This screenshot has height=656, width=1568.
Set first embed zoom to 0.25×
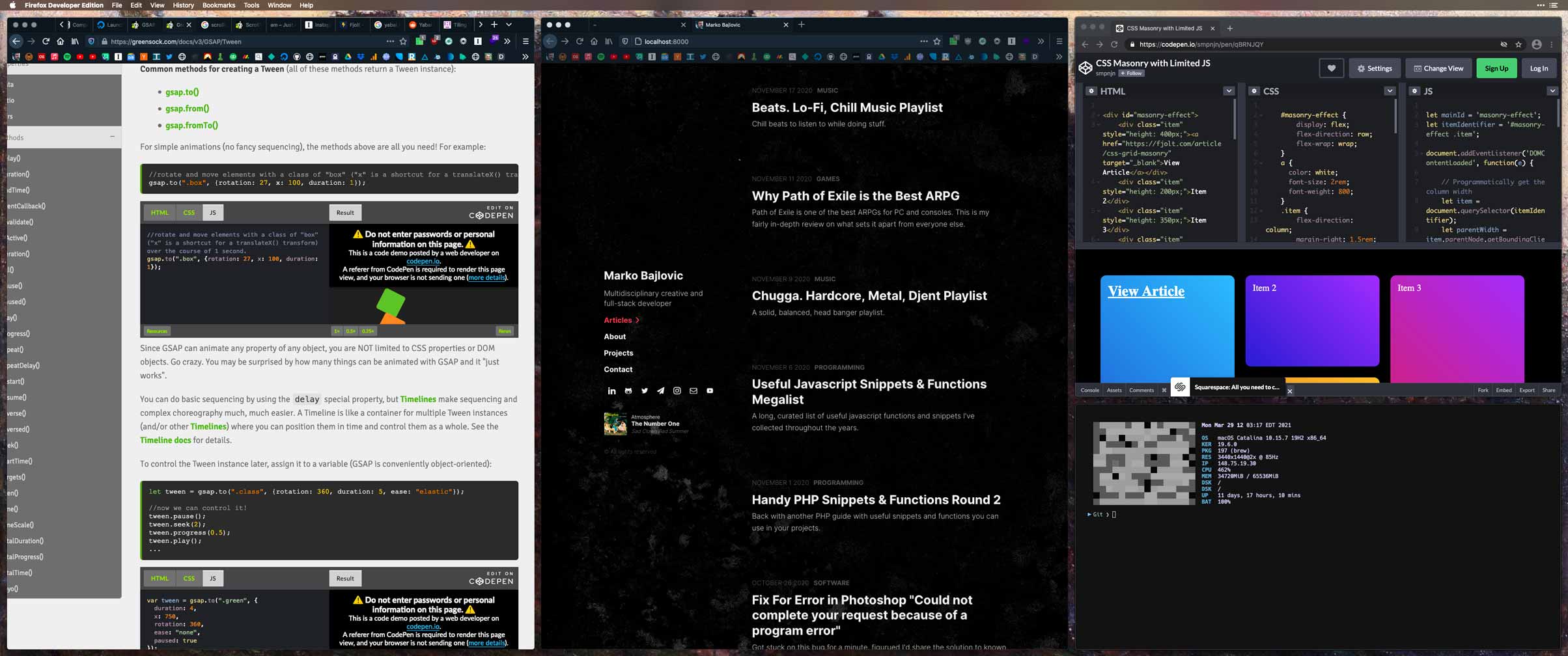(368, 331)
